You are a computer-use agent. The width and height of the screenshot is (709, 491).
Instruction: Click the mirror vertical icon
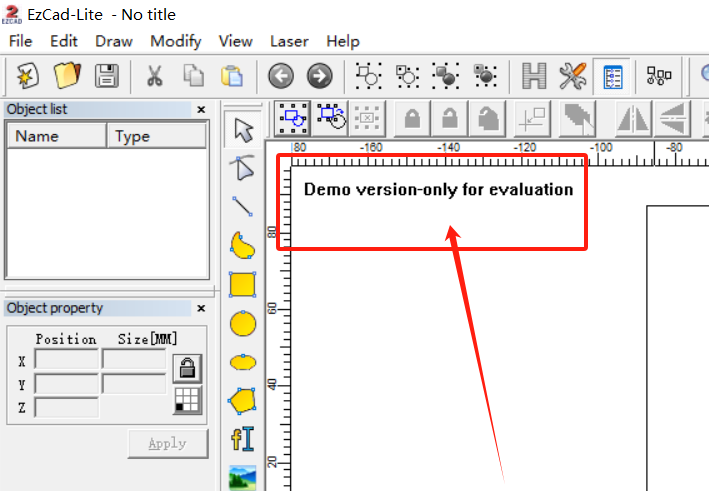tap(672, 119)
